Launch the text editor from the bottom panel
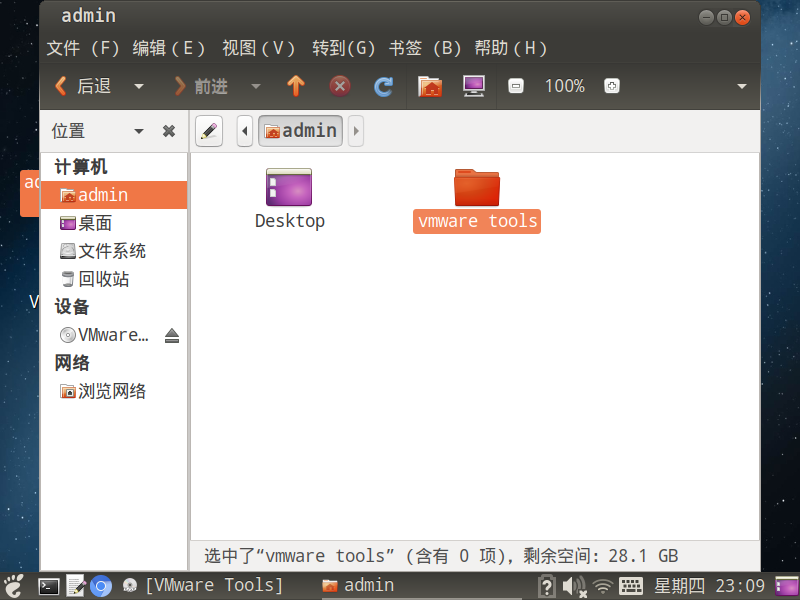 76,586
